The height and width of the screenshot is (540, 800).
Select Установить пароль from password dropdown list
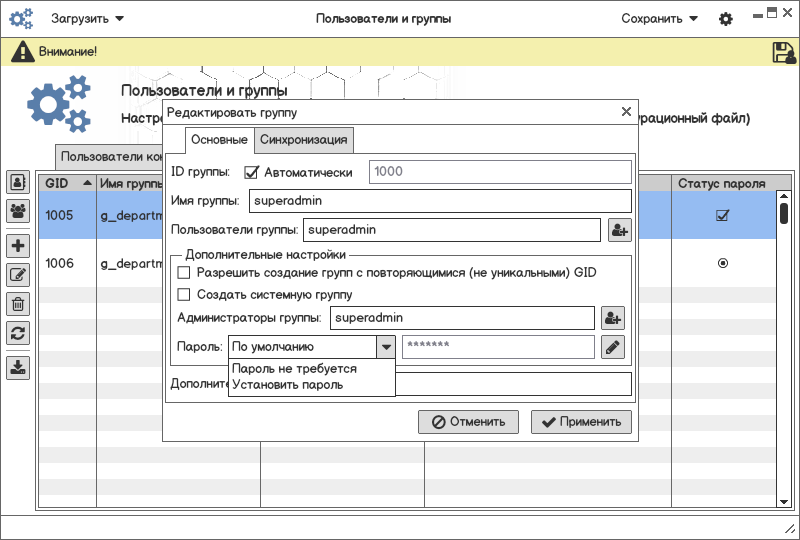pyautogui.click(x=288, y=384)
